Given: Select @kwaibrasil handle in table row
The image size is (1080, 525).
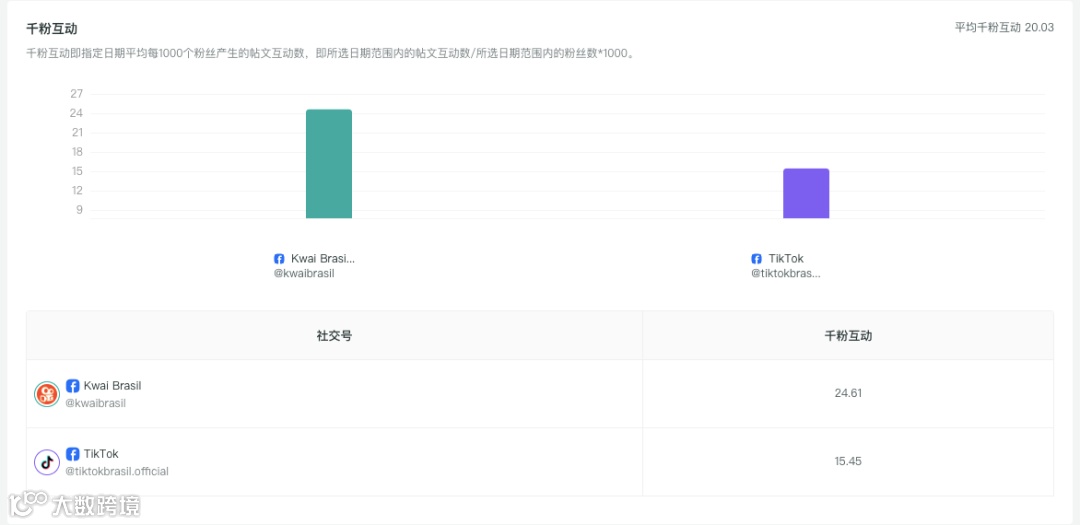Looking at the screenshot, I should click(96, 404).
